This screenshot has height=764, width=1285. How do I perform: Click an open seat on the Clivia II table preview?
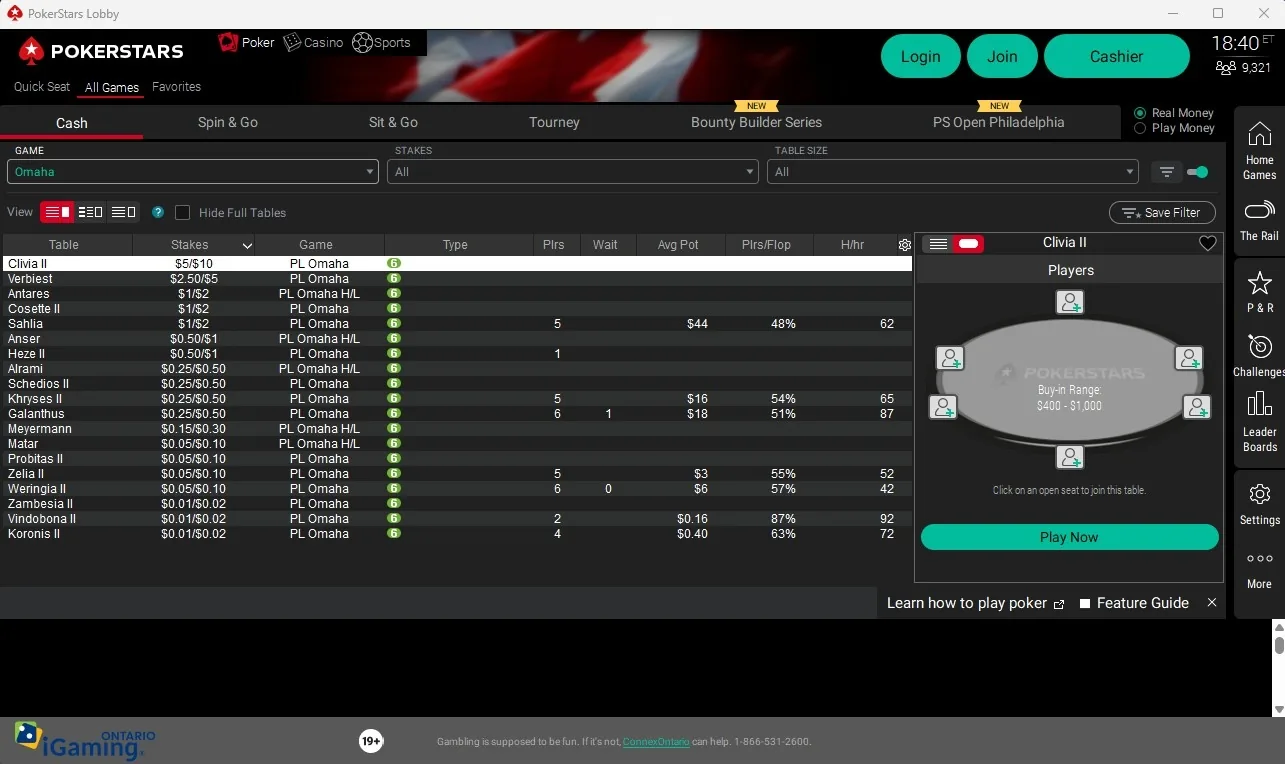[x=1070, y=301]
